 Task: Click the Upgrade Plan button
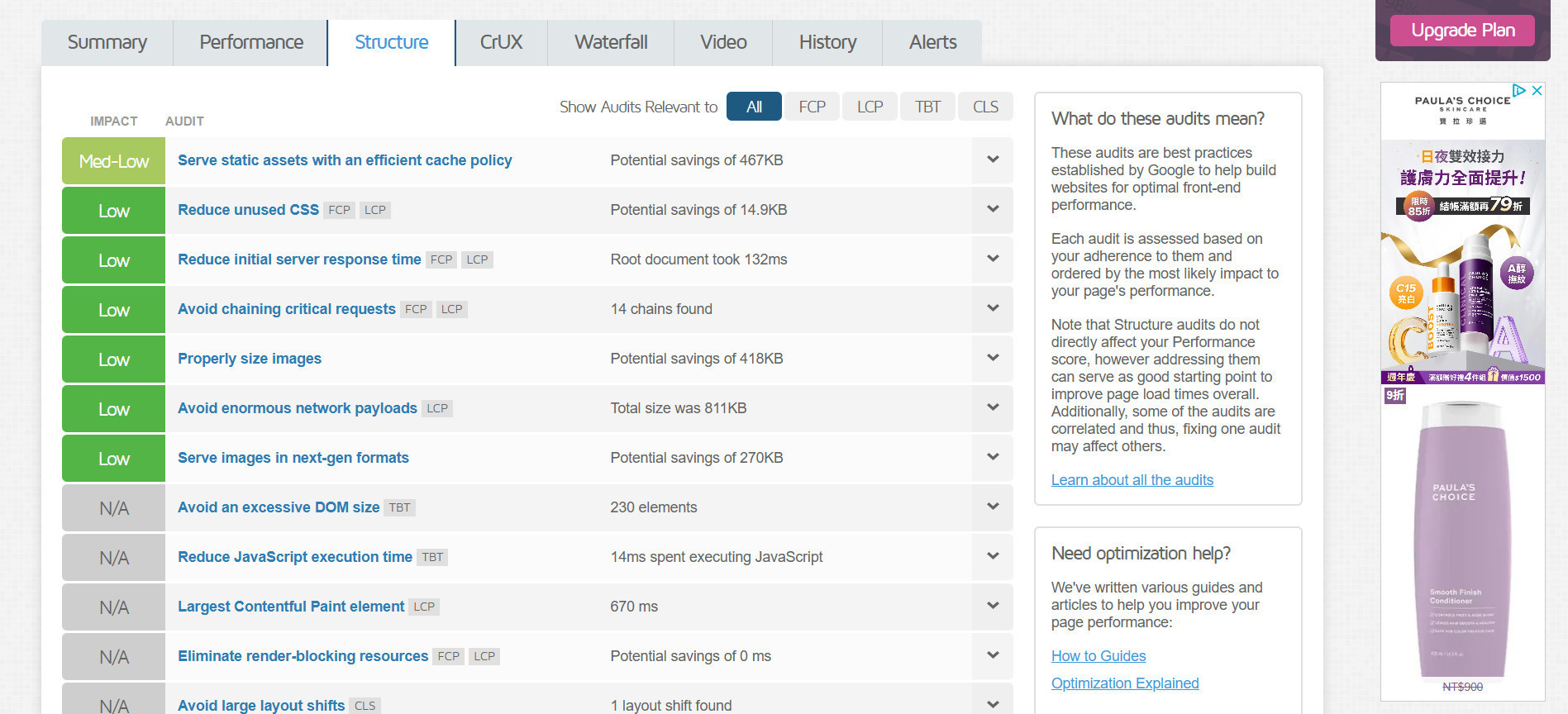[x=1462, y=31]
